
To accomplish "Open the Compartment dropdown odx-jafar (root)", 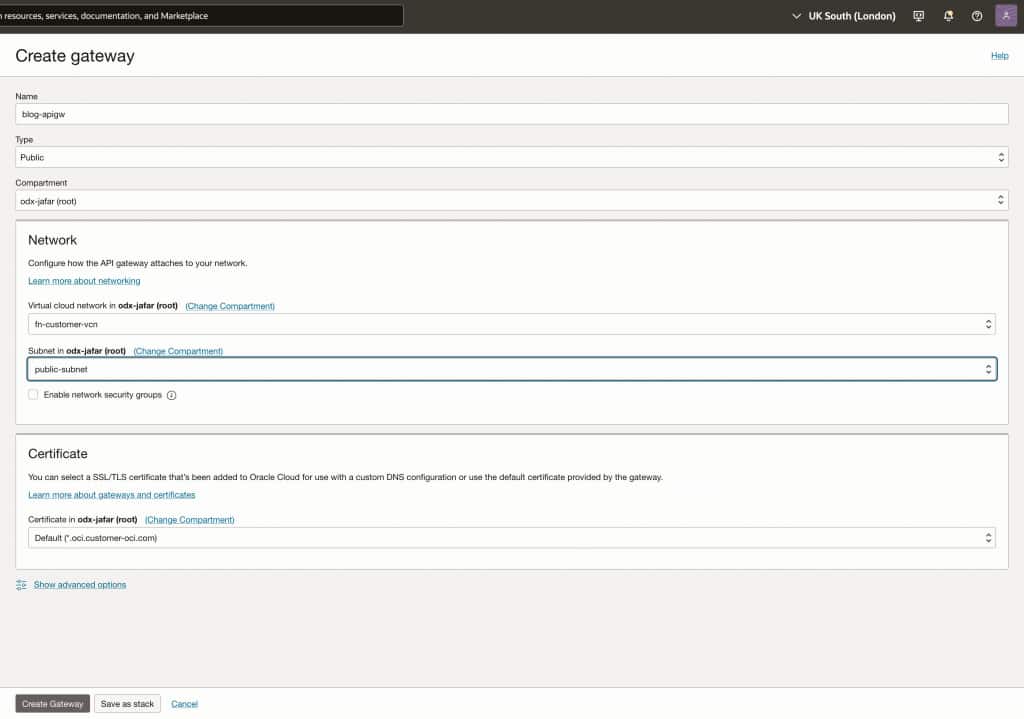I will (x=511, y=201).
